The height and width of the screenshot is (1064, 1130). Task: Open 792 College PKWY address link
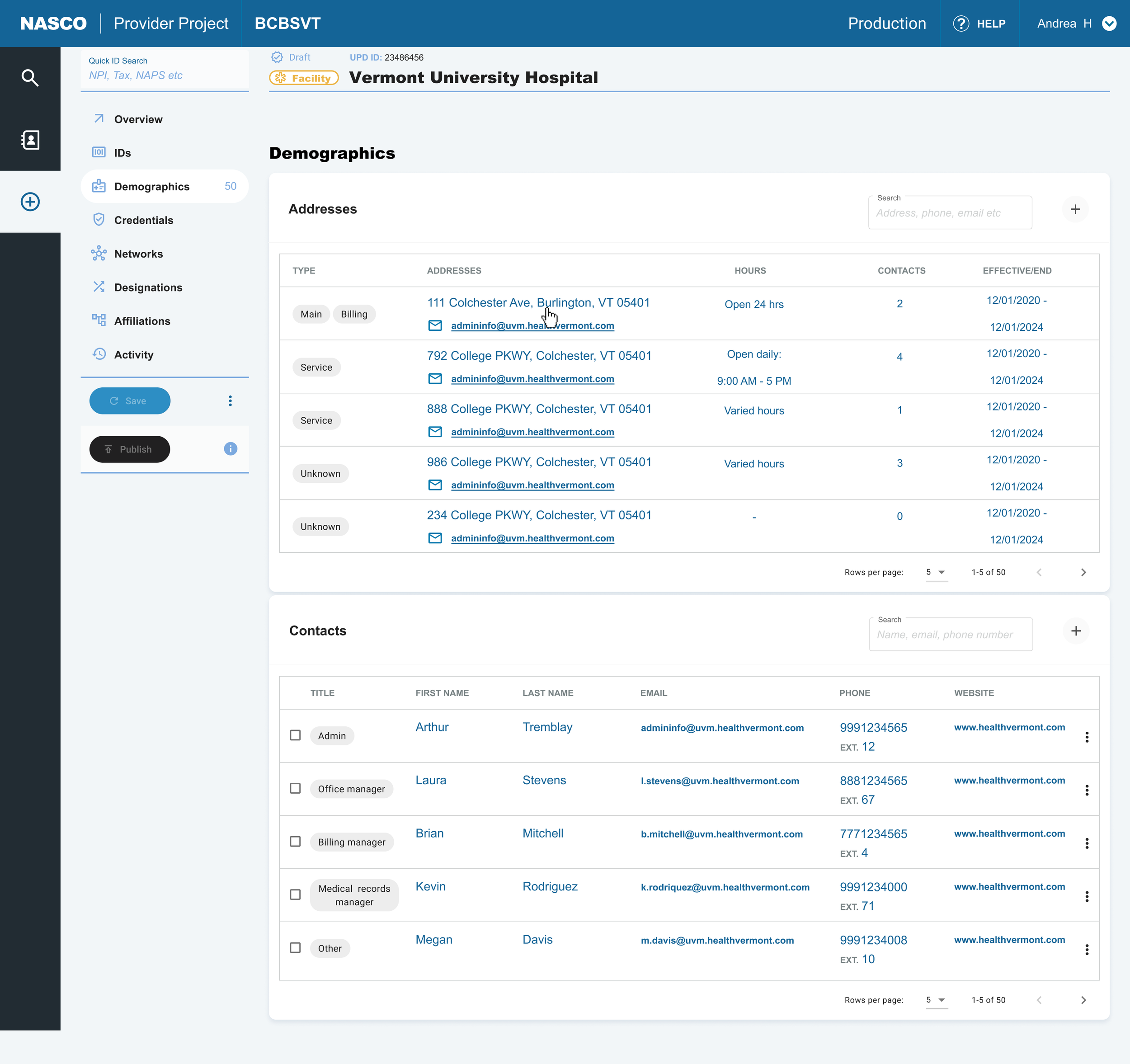click(x=539, y=356)
